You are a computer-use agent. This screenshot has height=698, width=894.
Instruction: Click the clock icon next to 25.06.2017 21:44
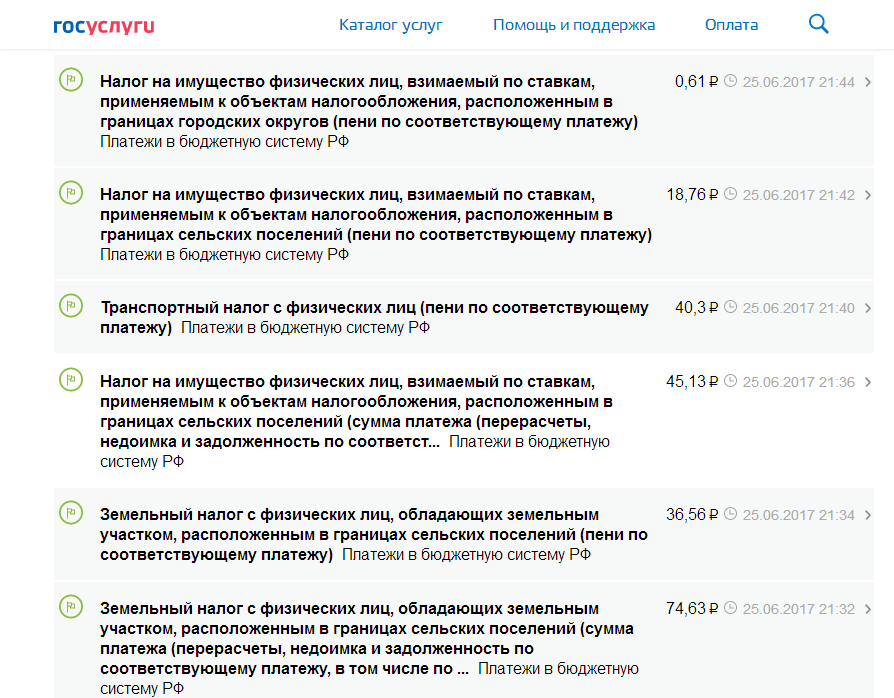click(730, 81)
